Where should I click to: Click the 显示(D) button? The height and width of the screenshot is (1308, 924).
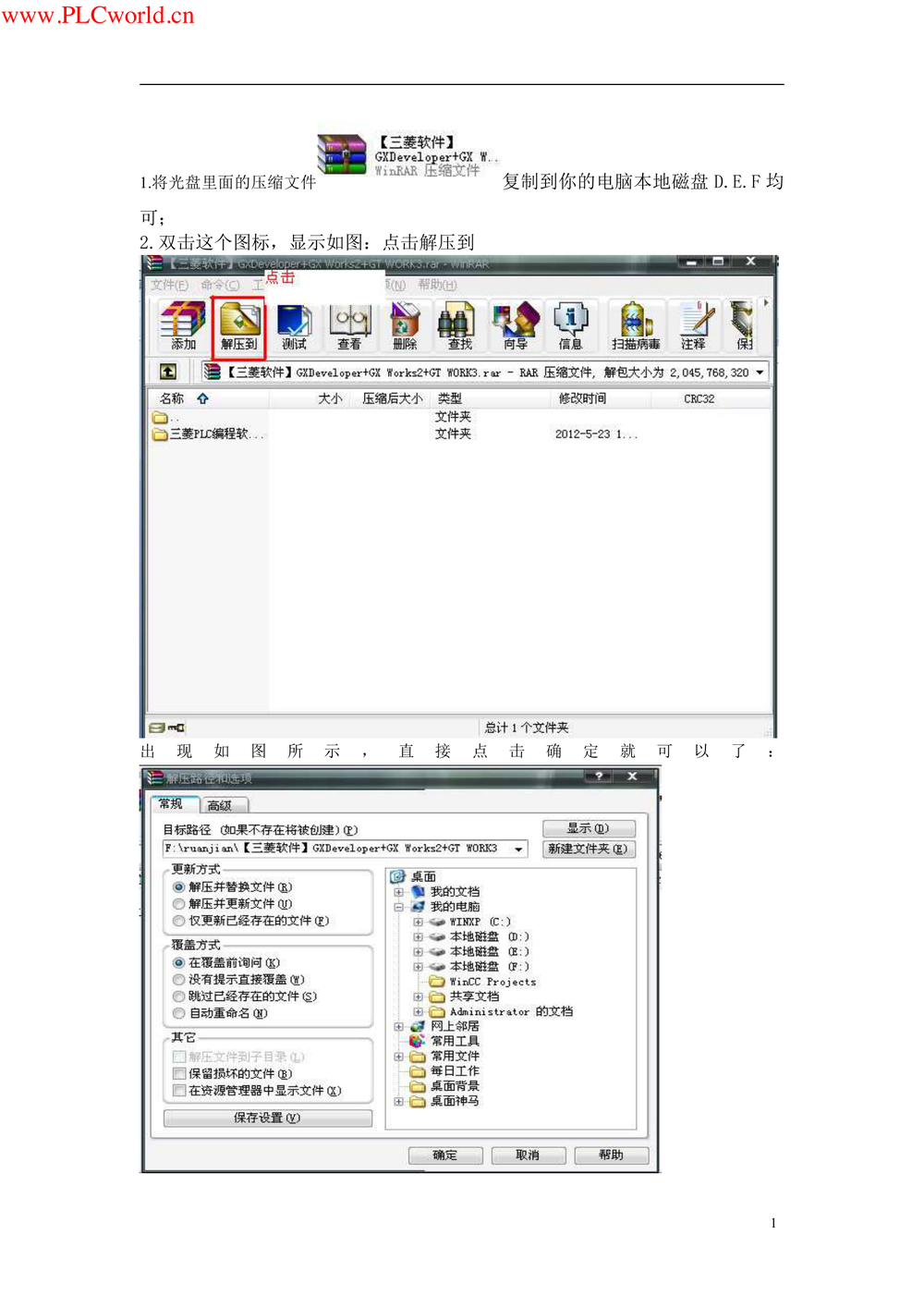589,828
